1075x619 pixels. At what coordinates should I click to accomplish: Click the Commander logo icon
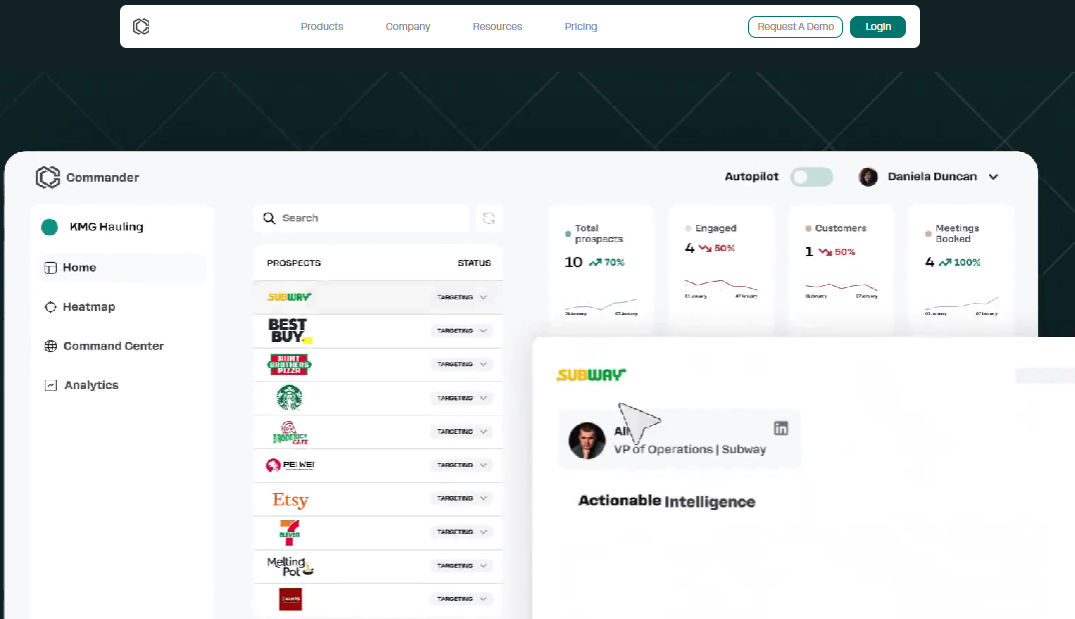point(48,178)
